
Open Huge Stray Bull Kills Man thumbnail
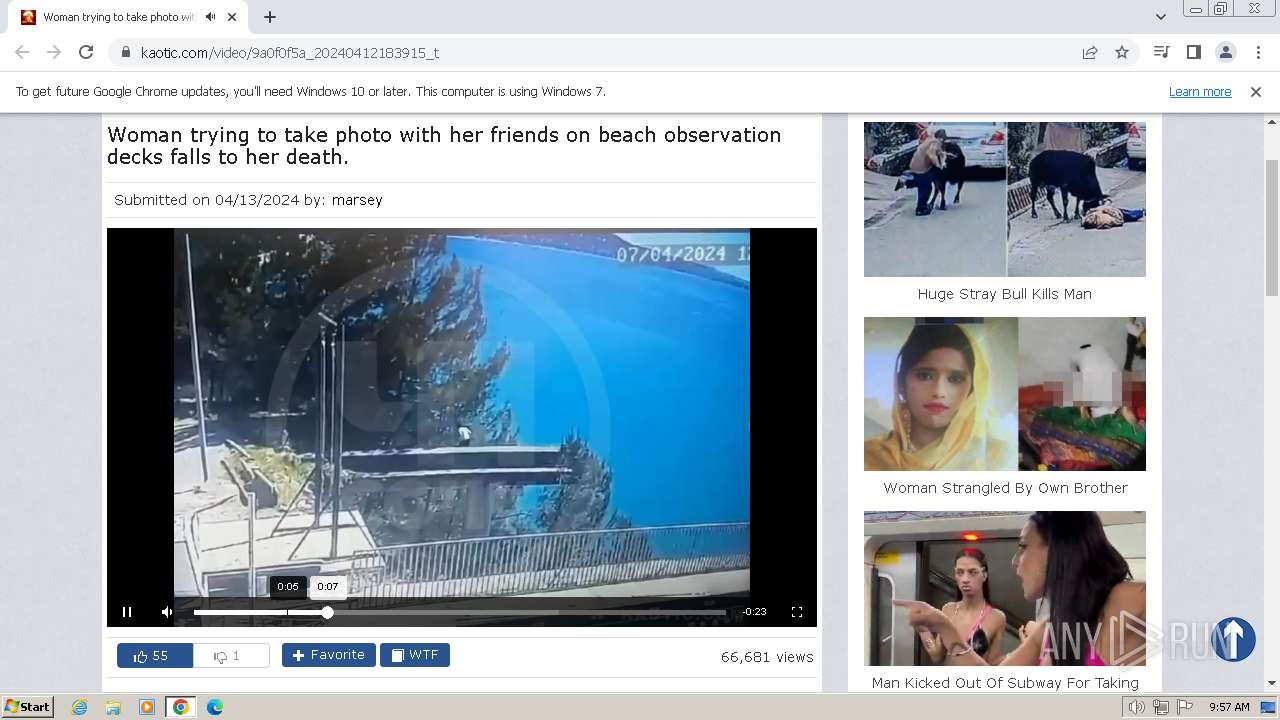[x=1005, y=199]
